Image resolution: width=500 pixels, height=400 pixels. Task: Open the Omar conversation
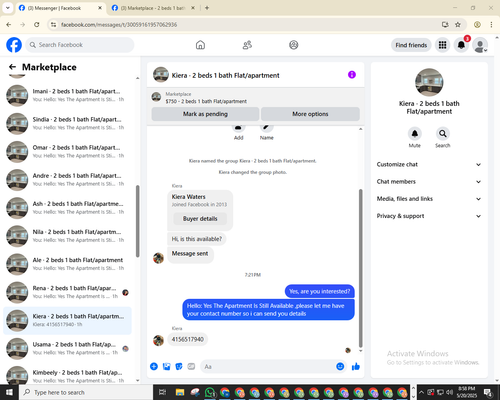[67, 152]
